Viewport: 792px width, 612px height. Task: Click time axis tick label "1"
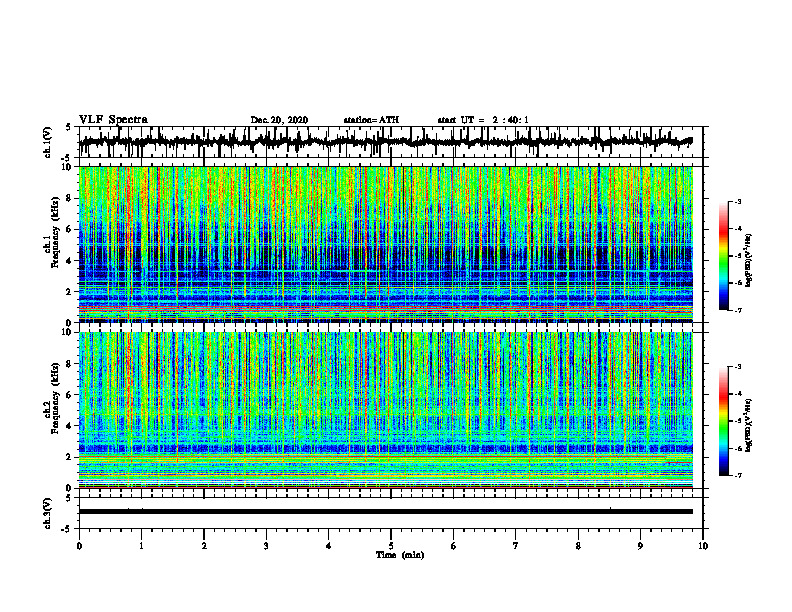pos(141,546)
